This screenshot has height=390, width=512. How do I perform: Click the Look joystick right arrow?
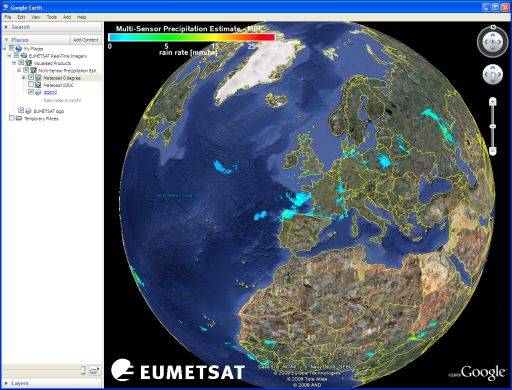point(500,42)
